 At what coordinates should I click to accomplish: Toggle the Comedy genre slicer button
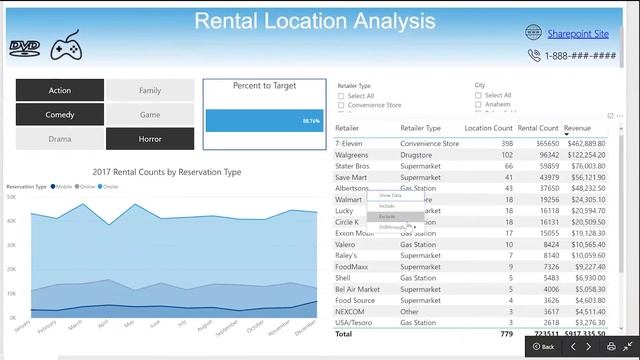[60, 115]
